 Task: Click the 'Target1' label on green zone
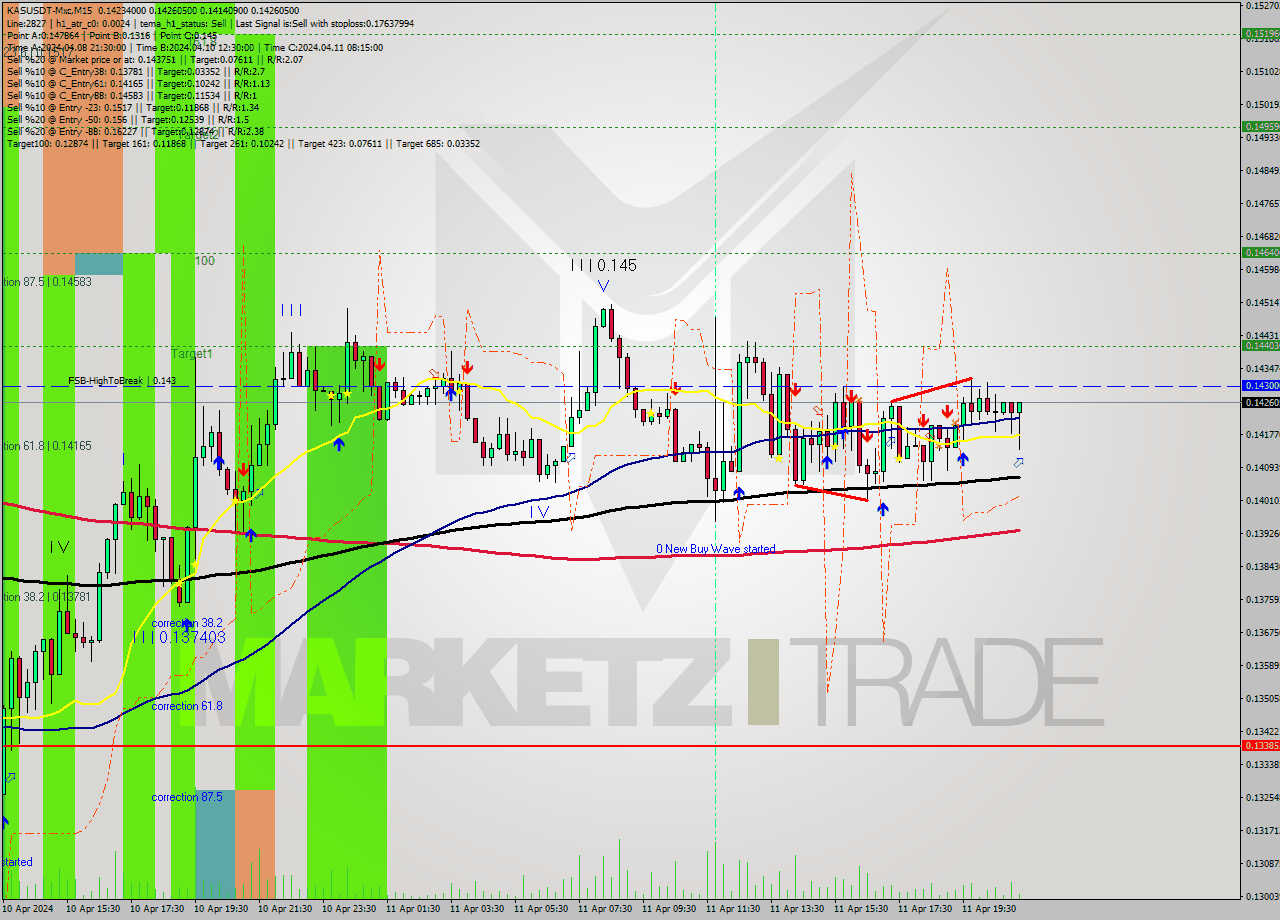(x=191, y=354)
